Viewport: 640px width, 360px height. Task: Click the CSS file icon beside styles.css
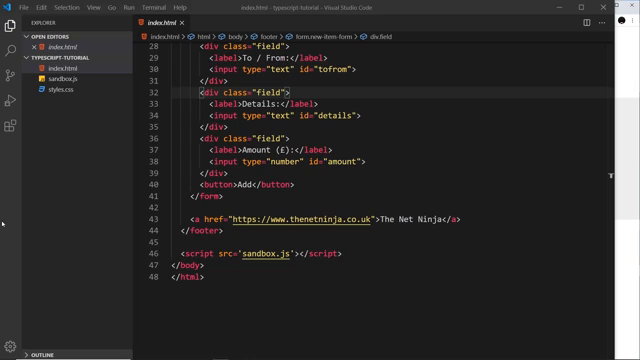42,89
